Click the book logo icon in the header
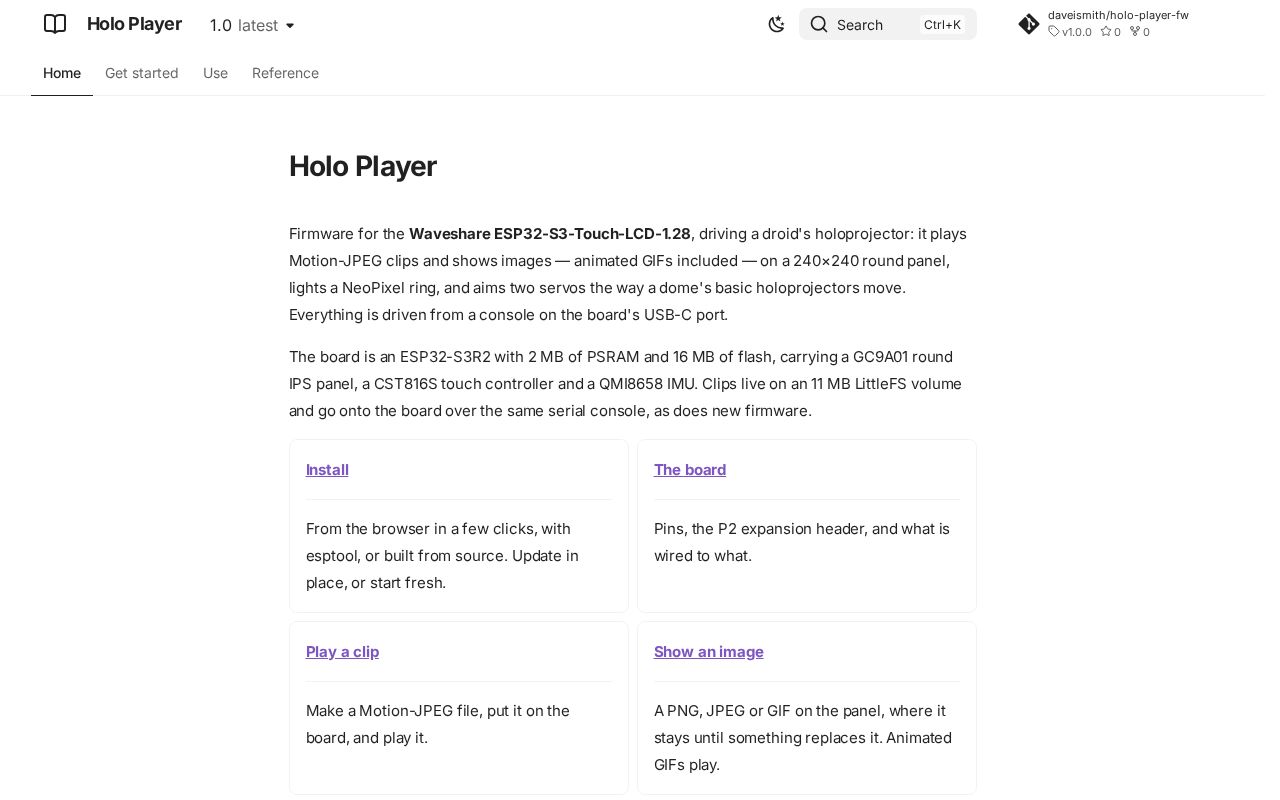1280x800 pixels. (55, 24)
